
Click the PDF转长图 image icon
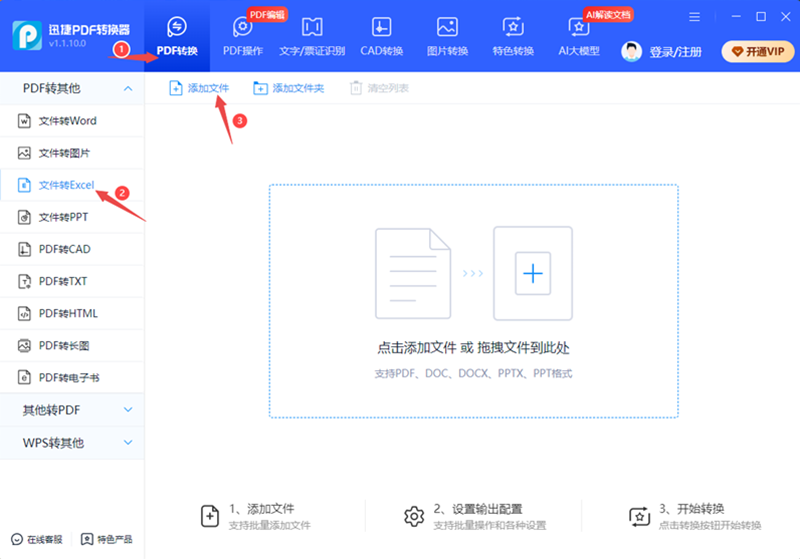(x=24, y=346)
